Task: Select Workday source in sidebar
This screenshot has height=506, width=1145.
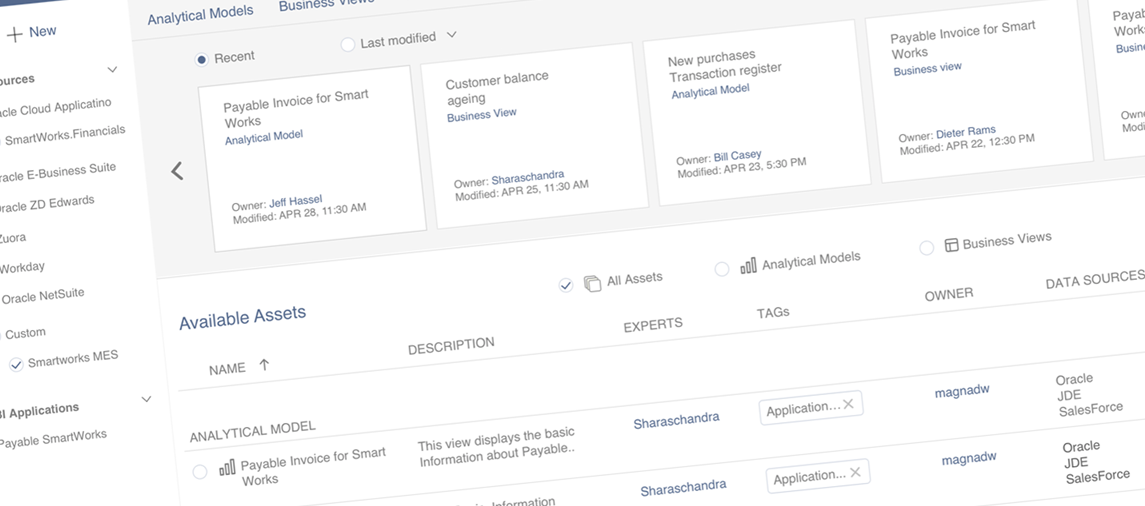Action: point(22,268)
